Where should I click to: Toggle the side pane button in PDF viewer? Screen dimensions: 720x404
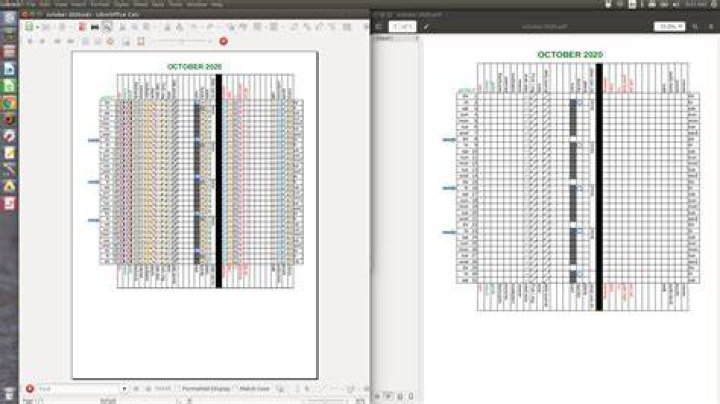click(379, 27)
